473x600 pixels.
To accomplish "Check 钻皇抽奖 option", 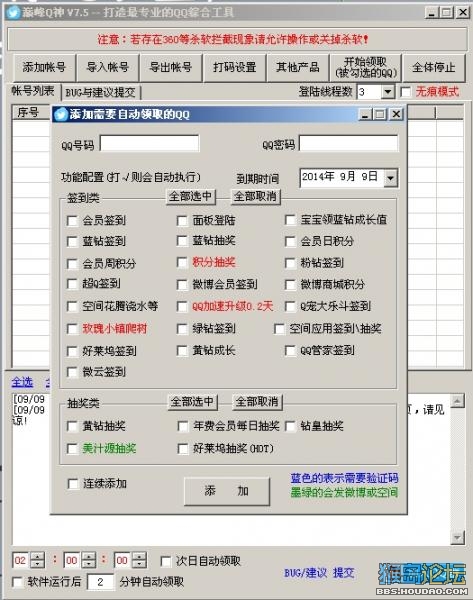I will [x=290, y=426].
